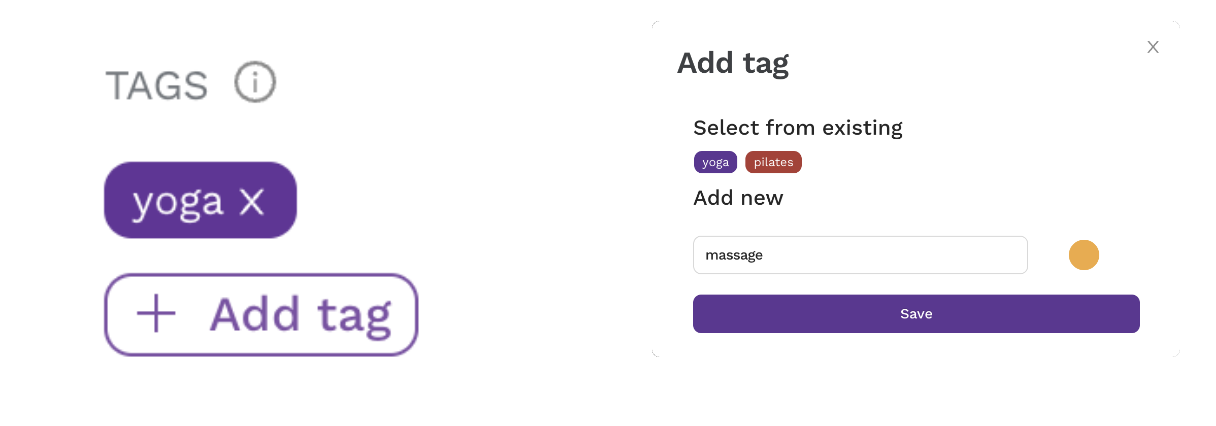Click the plus icon in Add tag
Screen dimensions: 1216x426
coord(156,315)
